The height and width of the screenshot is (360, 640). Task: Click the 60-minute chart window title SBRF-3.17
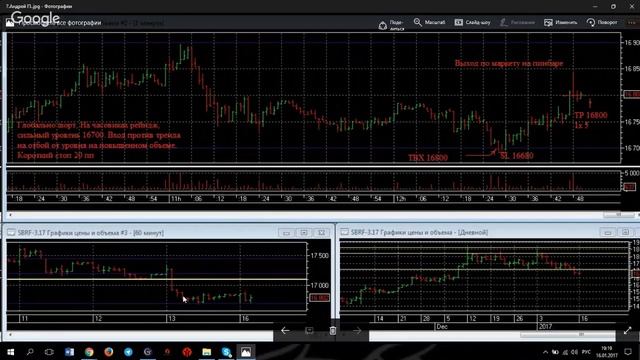click(91, 233)
